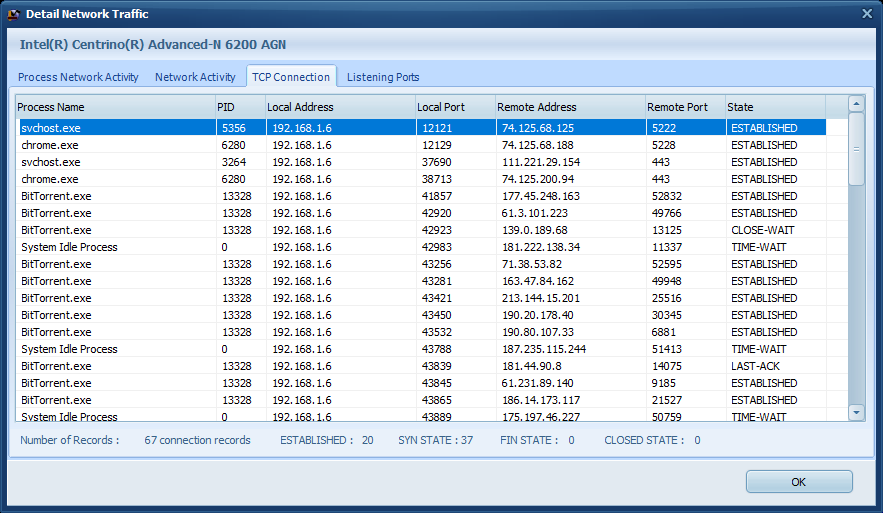Select BitTorrent.exe row with local port 43865

422,400
